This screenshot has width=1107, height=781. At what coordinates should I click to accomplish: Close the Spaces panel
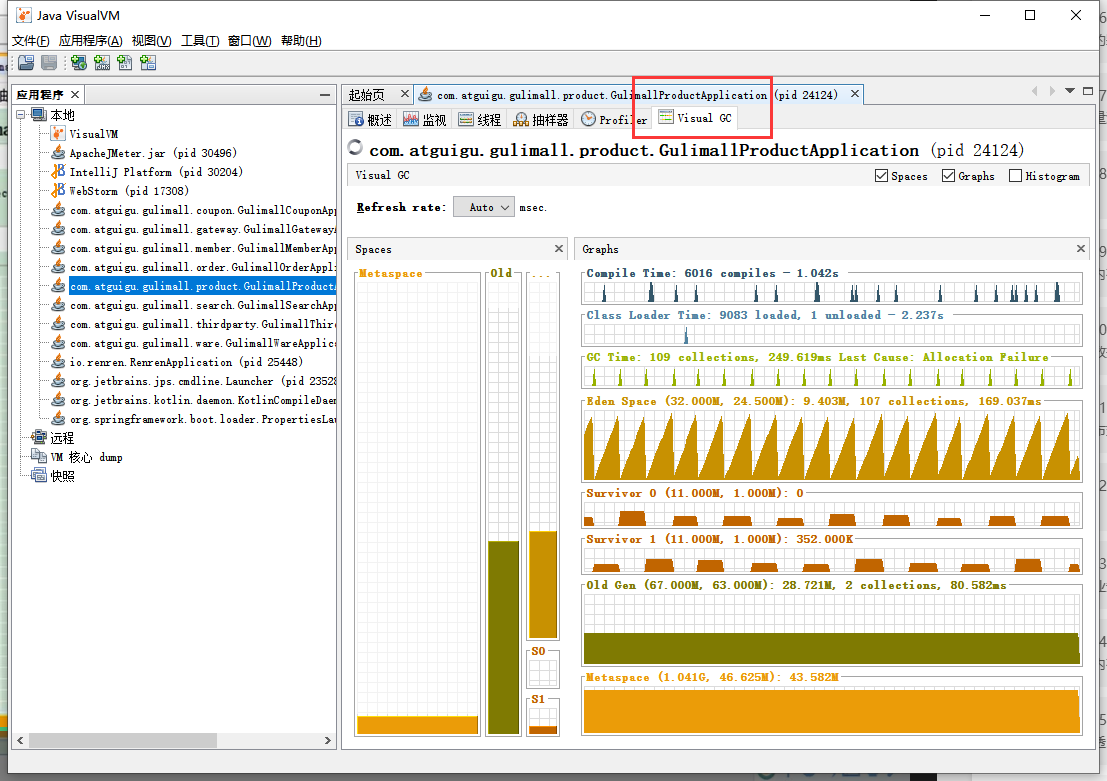[558, 249]
